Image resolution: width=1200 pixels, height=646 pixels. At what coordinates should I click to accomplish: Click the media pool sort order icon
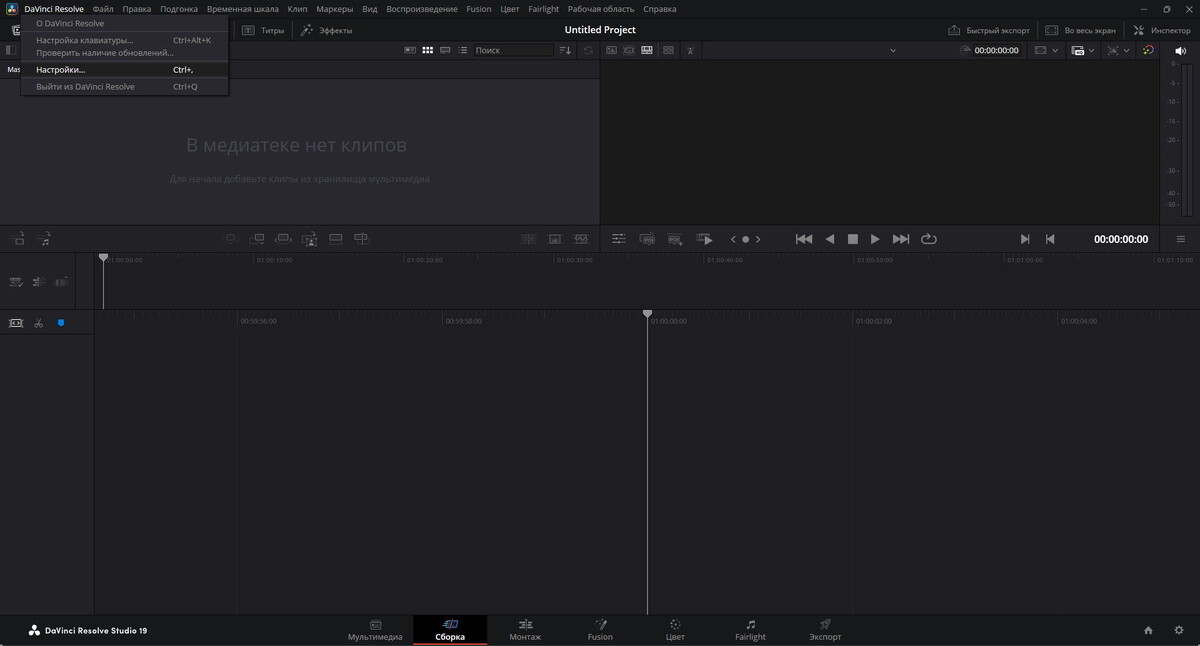(x=566, y=50)
